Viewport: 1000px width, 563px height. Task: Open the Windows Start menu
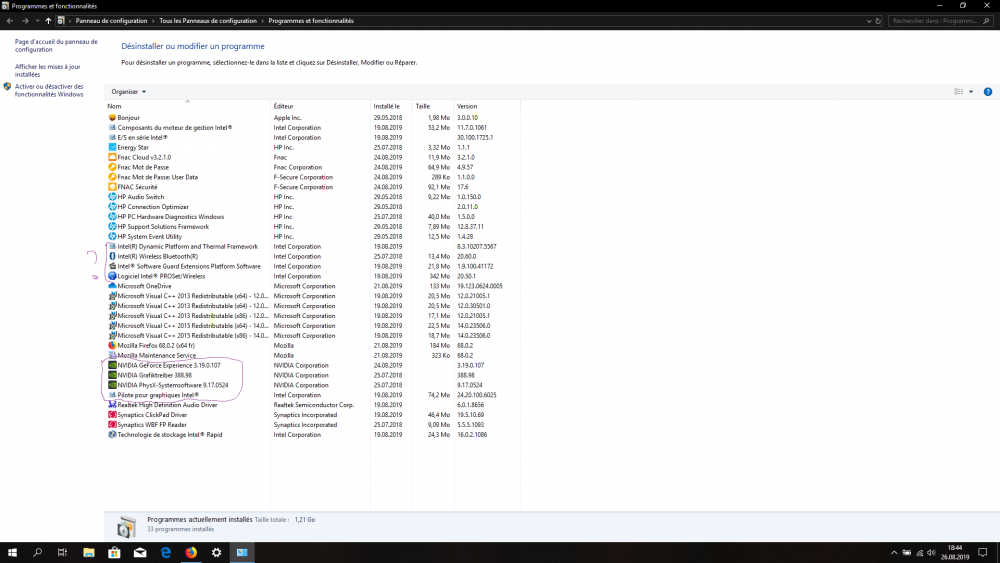pos(12,553)
